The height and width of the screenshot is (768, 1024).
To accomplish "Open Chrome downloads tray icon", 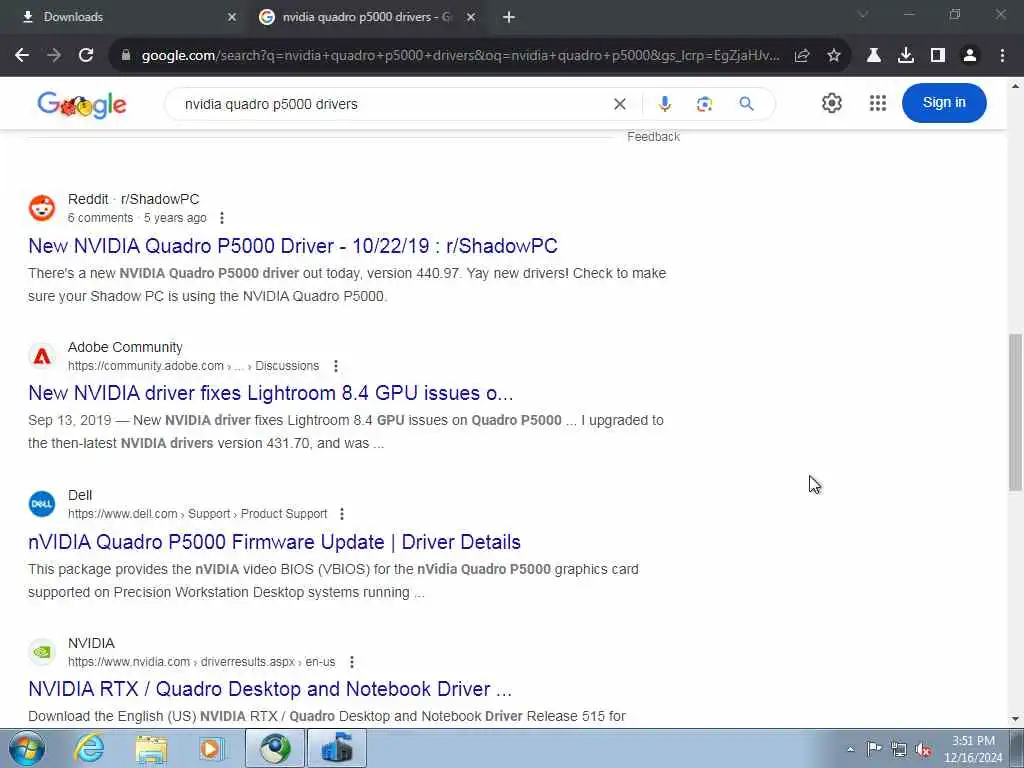I will pos(905,56).
